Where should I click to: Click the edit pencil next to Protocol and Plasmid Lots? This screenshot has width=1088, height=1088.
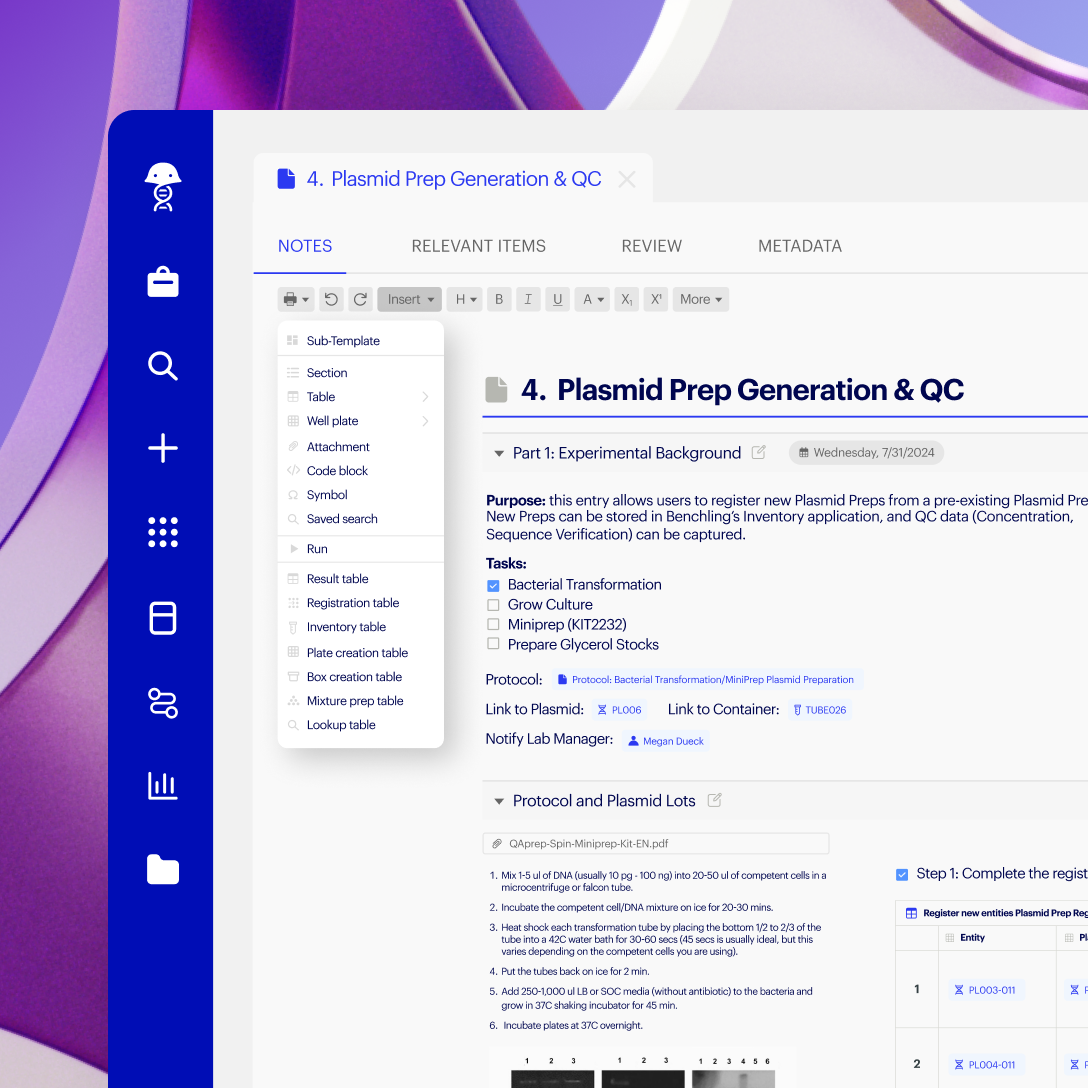pyautogui.click(x=715, y=800)
